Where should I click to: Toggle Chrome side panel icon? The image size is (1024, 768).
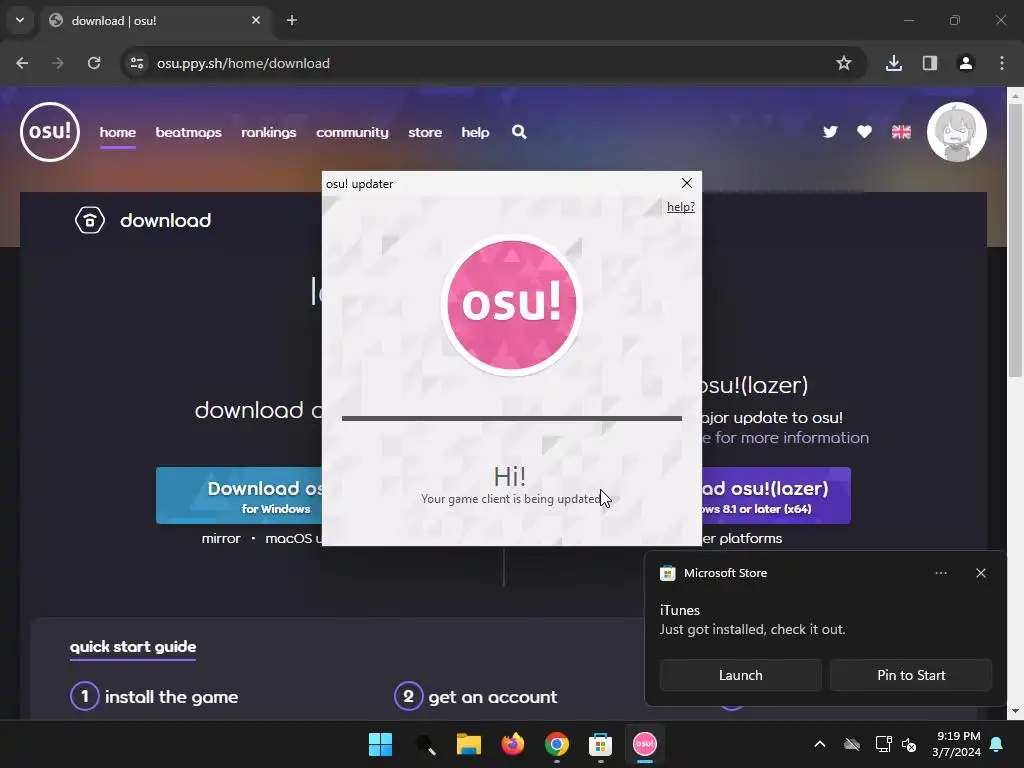[x=929, y=63]
